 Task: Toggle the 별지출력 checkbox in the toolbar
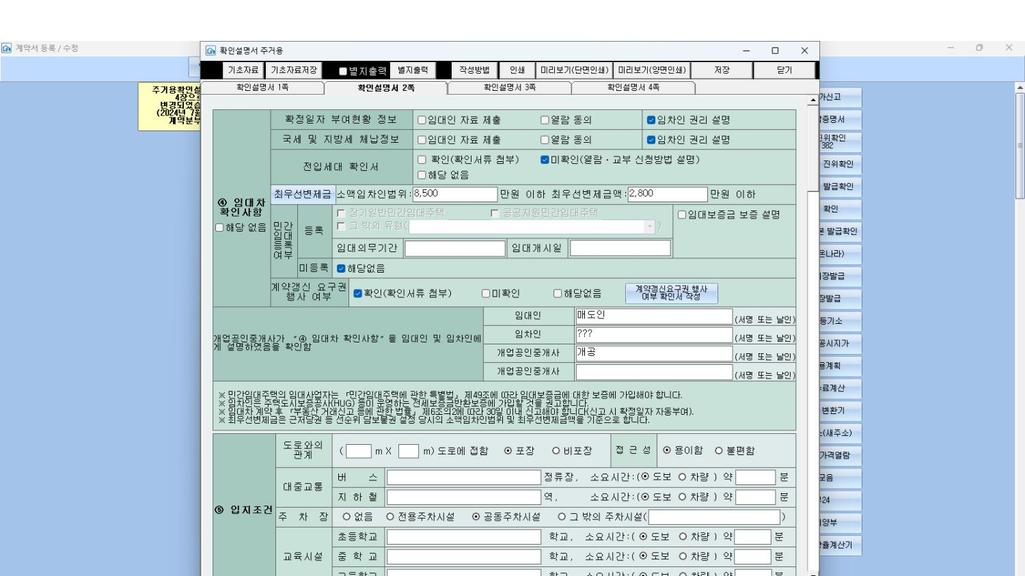[343, 71]
